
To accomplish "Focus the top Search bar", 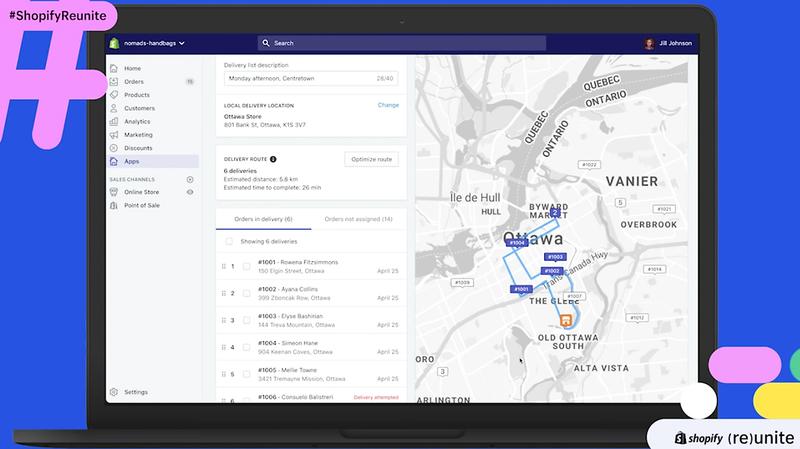I will [x=402, y=43].
